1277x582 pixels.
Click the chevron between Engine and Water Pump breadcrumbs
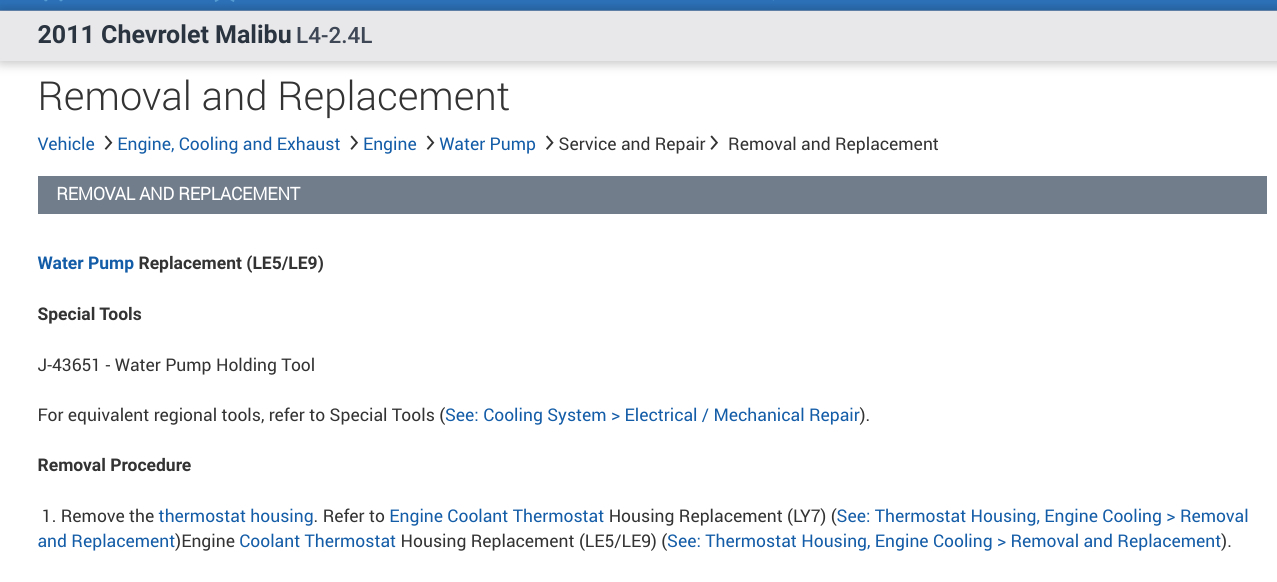click(429, 144)
